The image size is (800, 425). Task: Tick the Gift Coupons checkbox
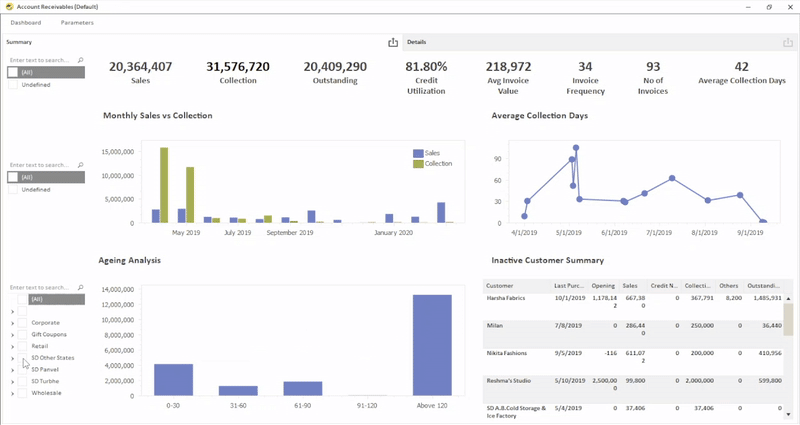22,335
